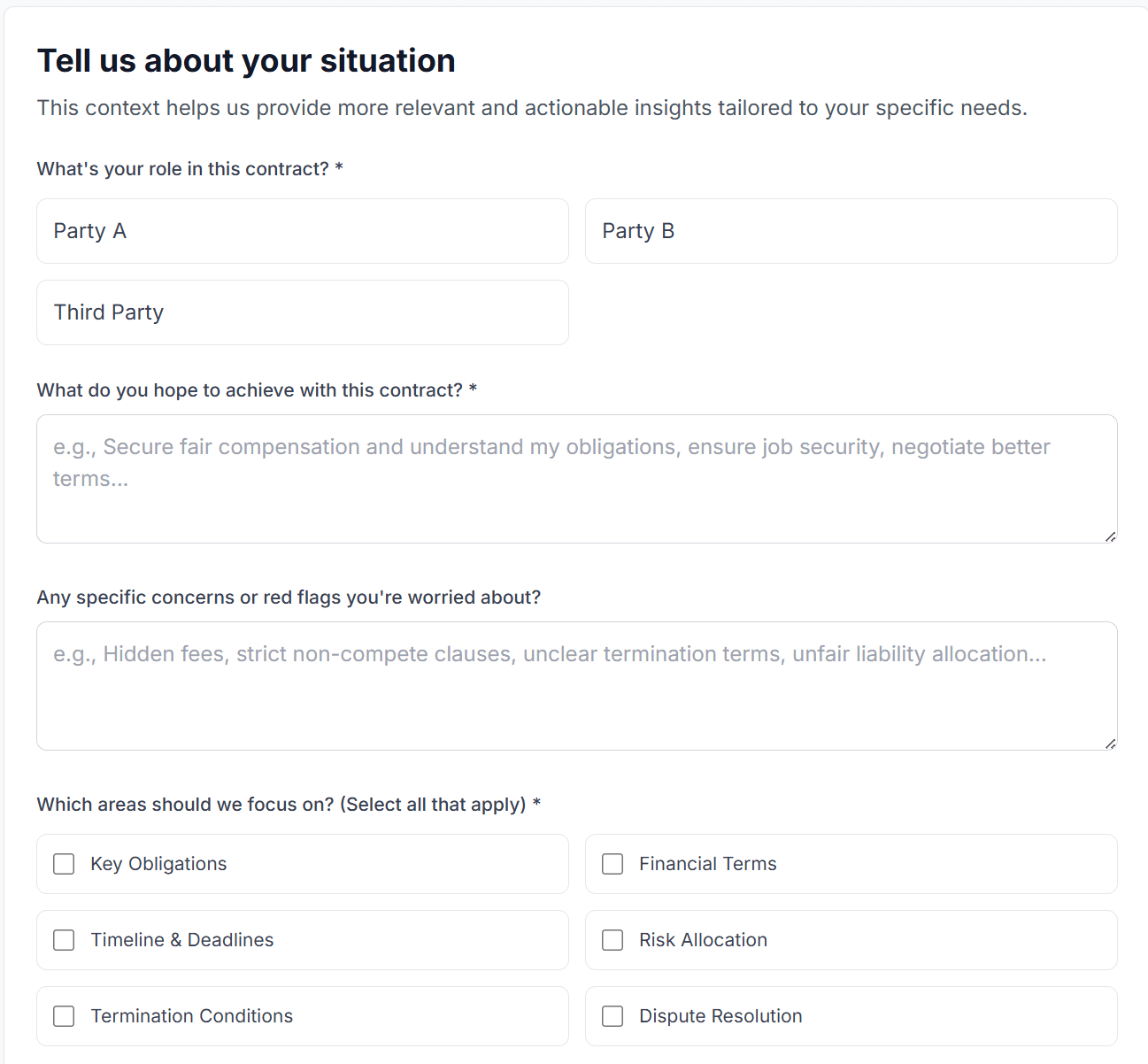Screen dimensions: 1148x1064
Task: Click the Timeline & Deadlines label
Action: pyautogui.click(x=181, y=939)
